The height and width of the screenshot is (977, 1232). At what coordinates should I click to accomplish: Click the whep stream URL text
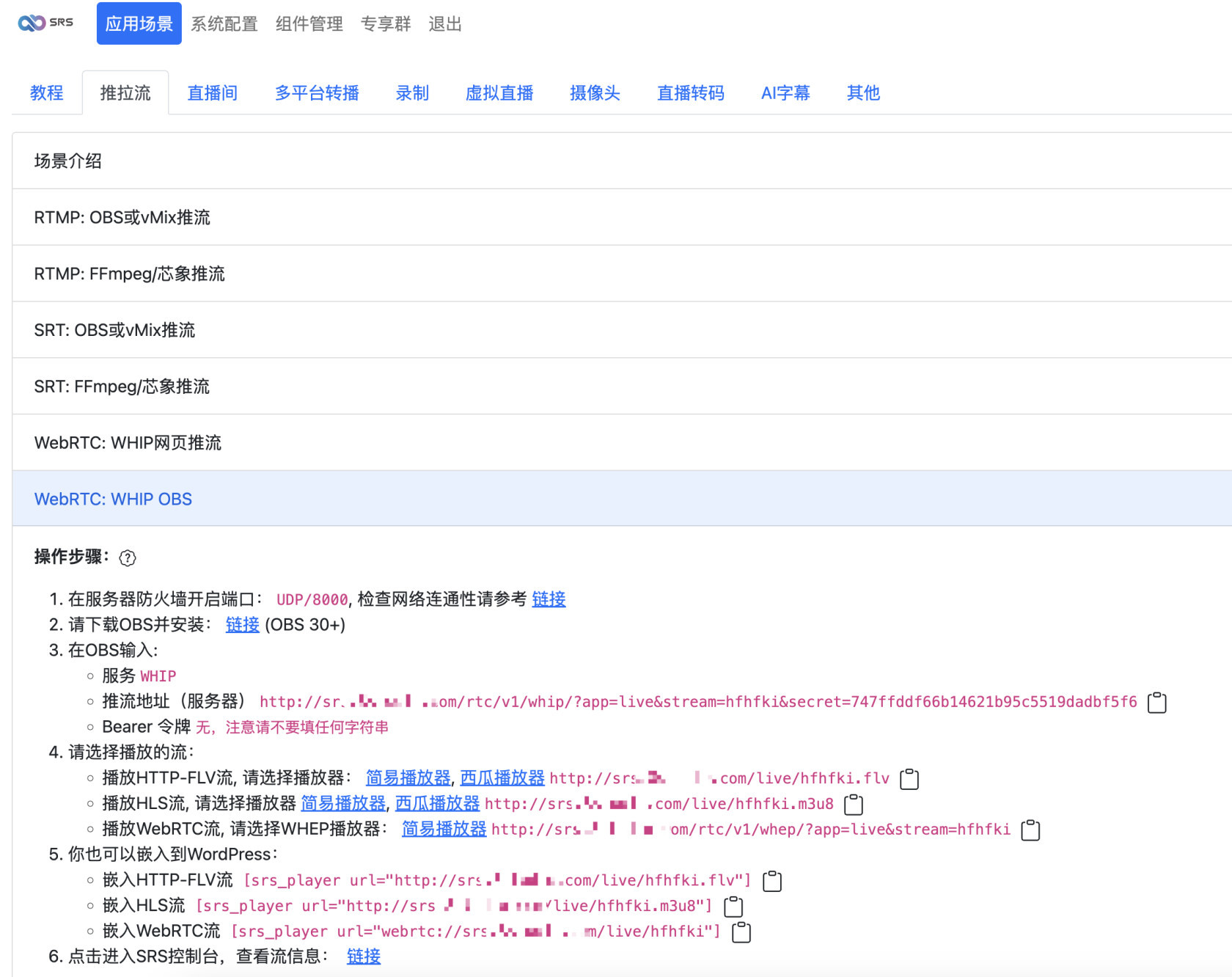[x=751, y=830]
